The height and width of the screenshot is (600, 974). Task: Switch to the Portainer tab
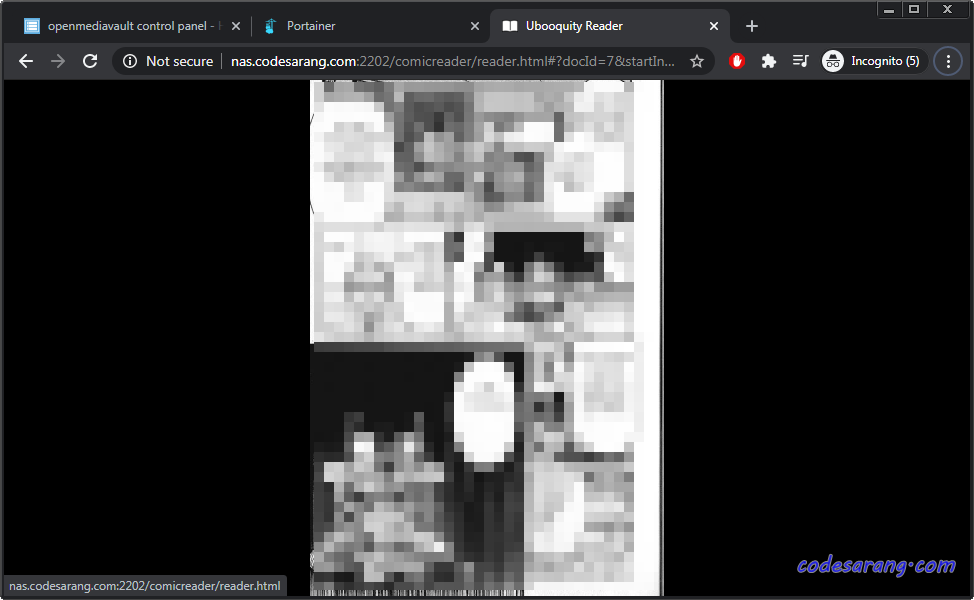pyautogui.click(x=371, y=26)
